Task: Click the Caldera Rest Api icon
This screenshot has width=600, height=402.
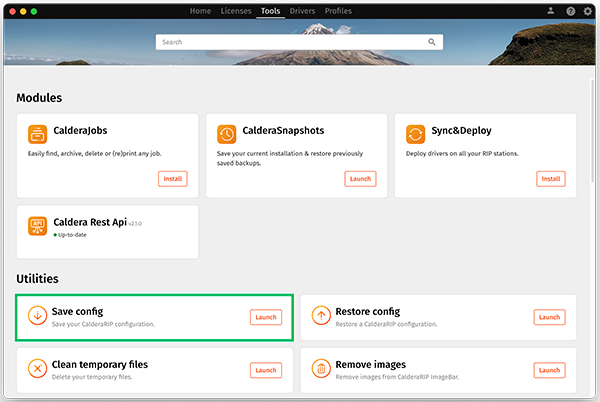Action: click(37, 226)
